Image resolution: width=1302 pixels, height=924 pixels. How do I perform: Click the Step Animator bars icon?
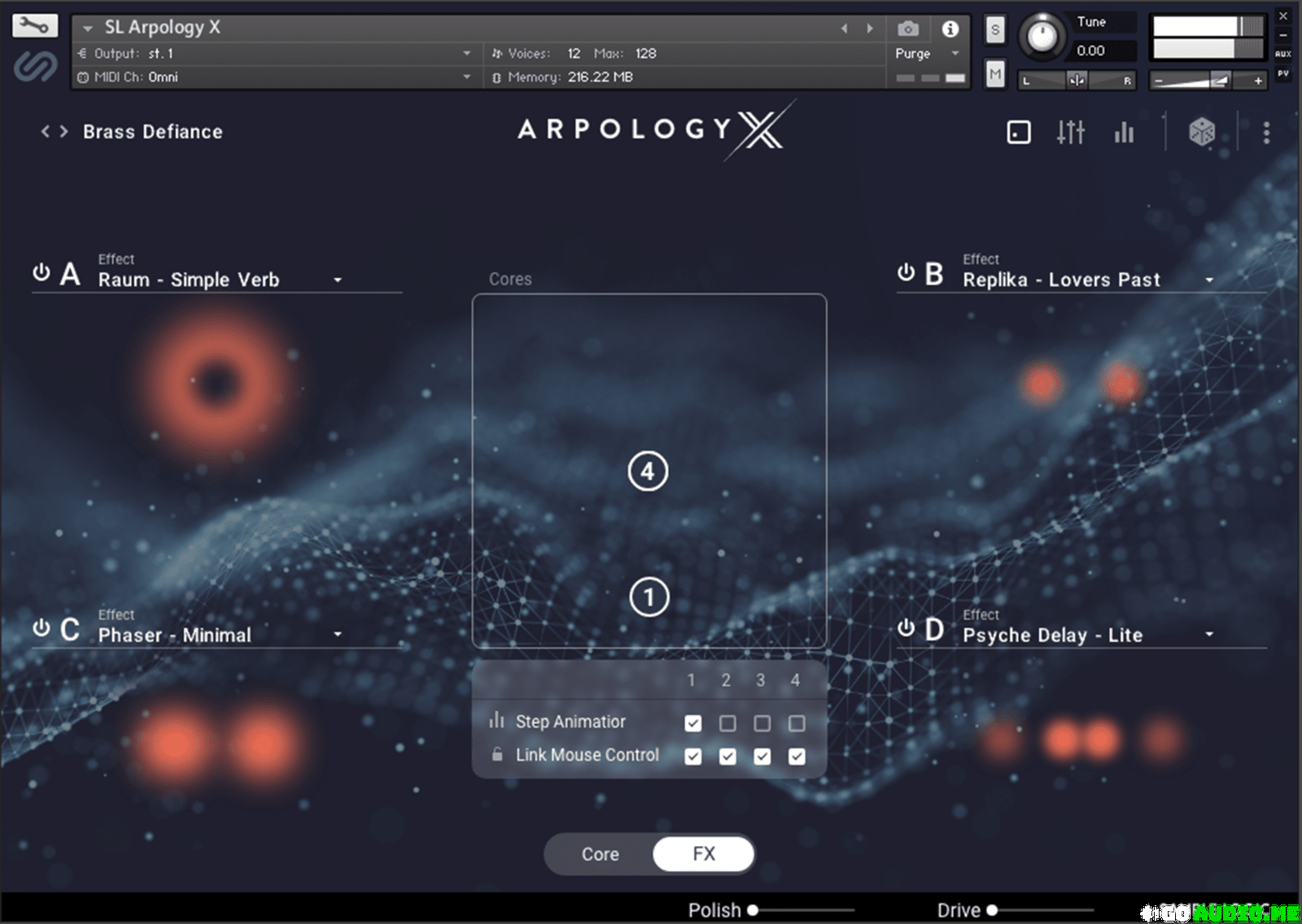click(496, 720)
